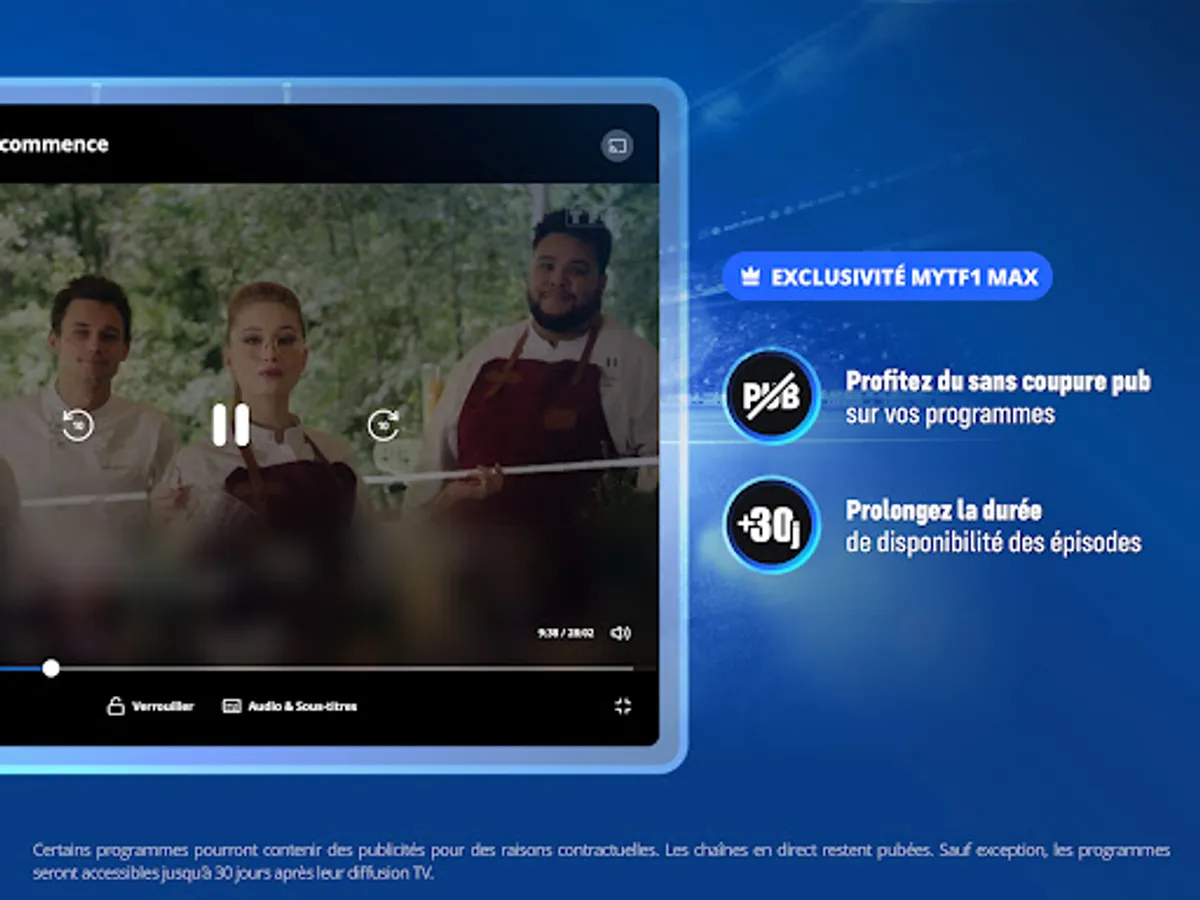
Task: Click the 9:38 / 28:02 time display
Action: (x=566, y=633)
